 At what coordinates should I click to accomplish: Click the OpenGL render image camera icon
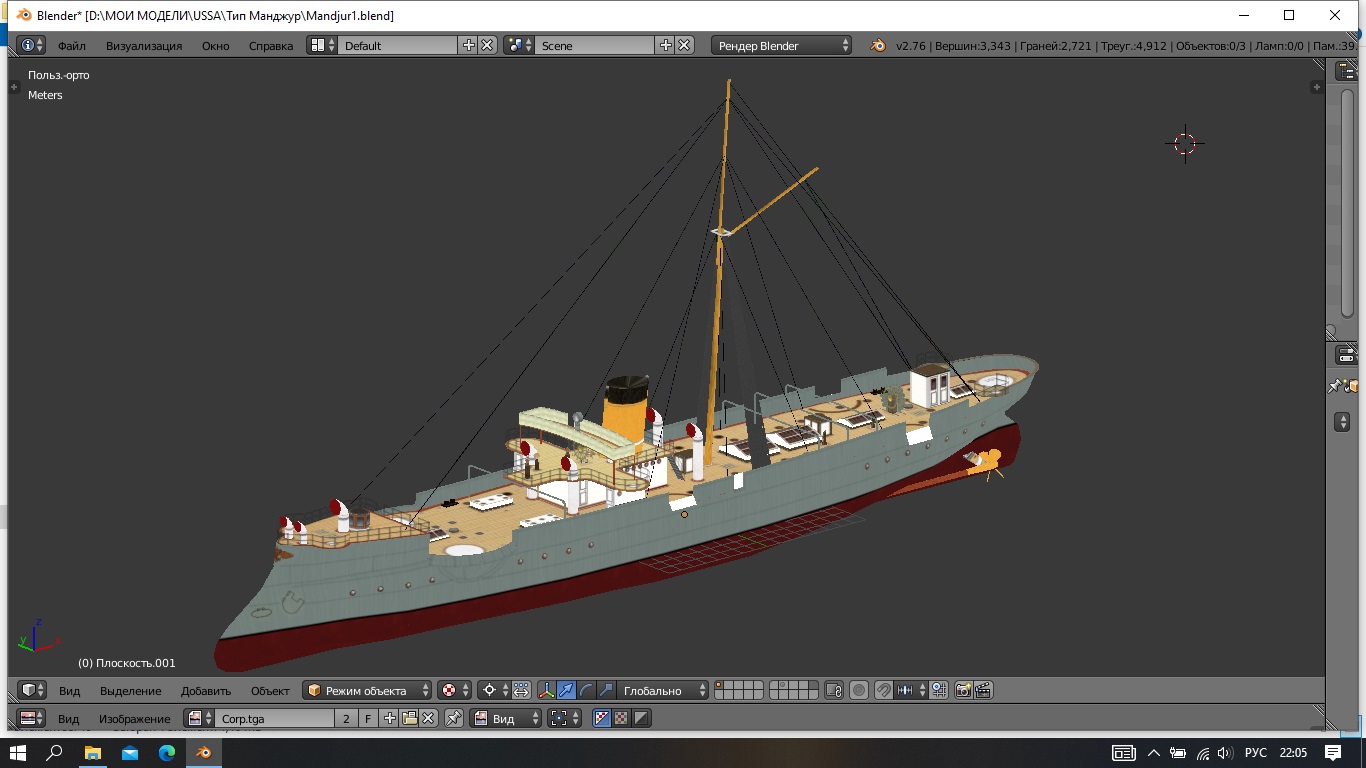(964, 690)
